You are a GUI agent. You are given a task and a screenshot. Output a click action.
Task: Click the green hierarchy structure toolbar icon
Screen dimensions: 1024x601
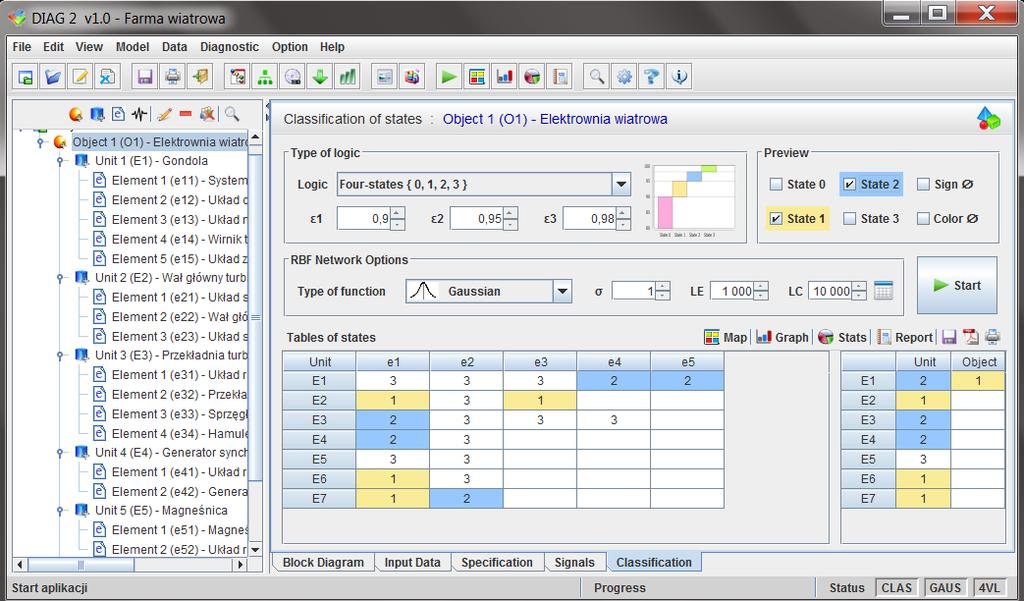(264, 76)
